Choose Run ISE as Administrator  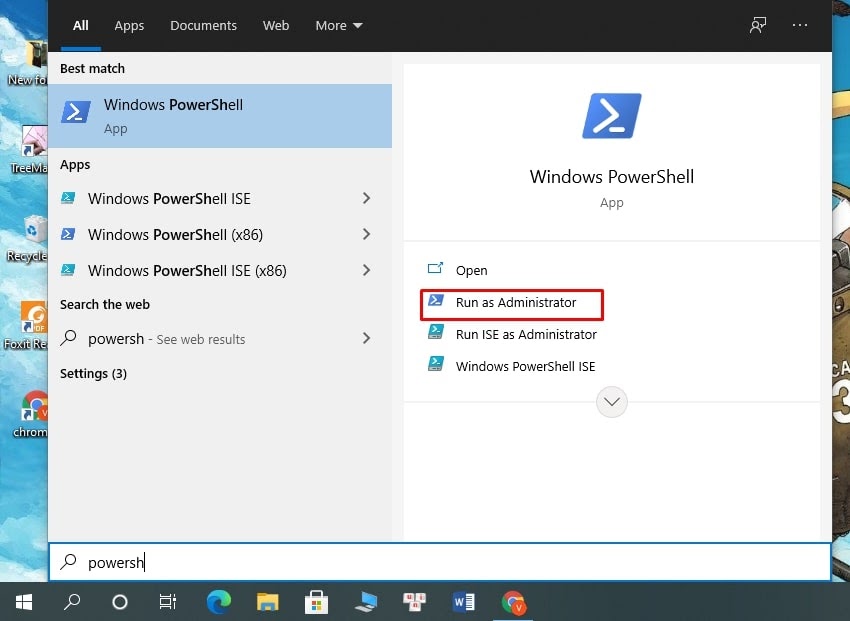pyautogui.click(x=526, y=334)
